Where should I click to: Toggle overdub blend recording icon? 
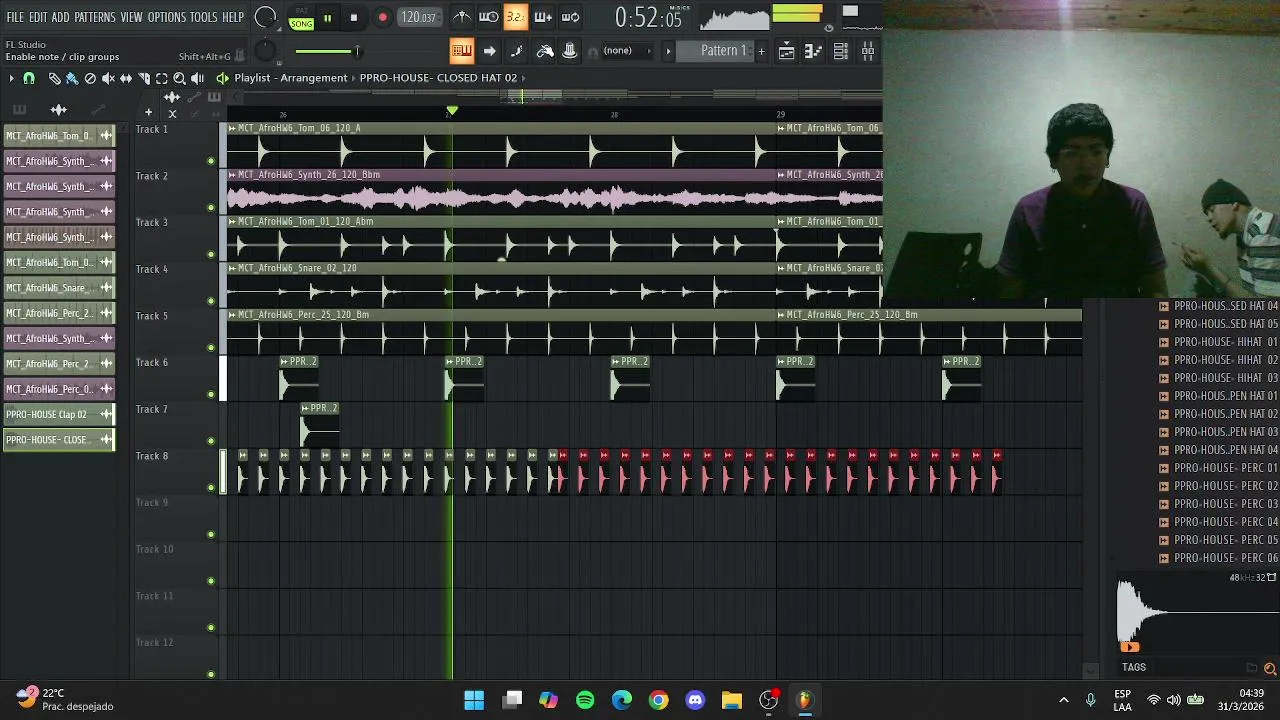pos(542,17)
